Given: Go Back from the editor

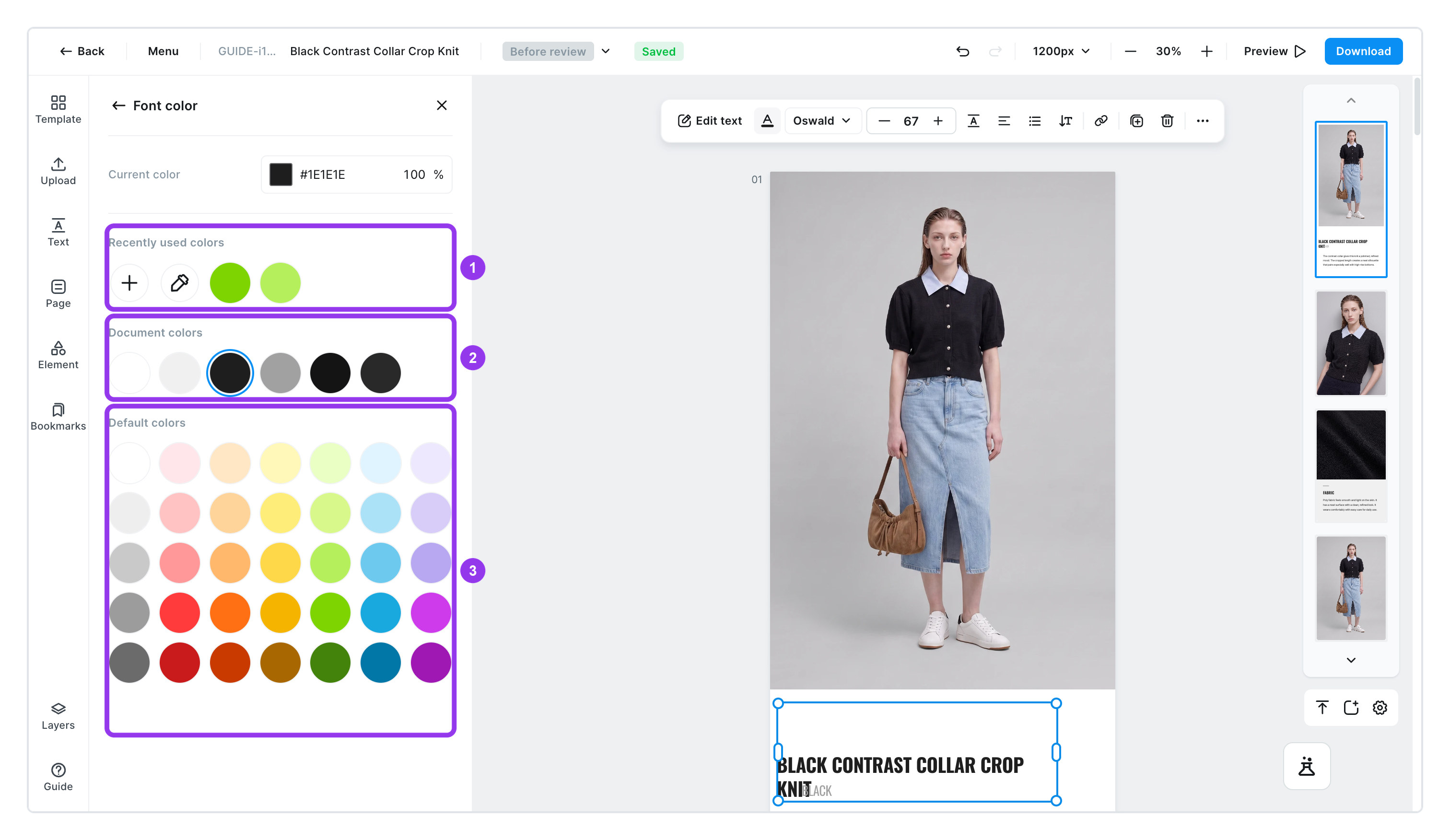Looking at the screenshot, I should 82,51.
